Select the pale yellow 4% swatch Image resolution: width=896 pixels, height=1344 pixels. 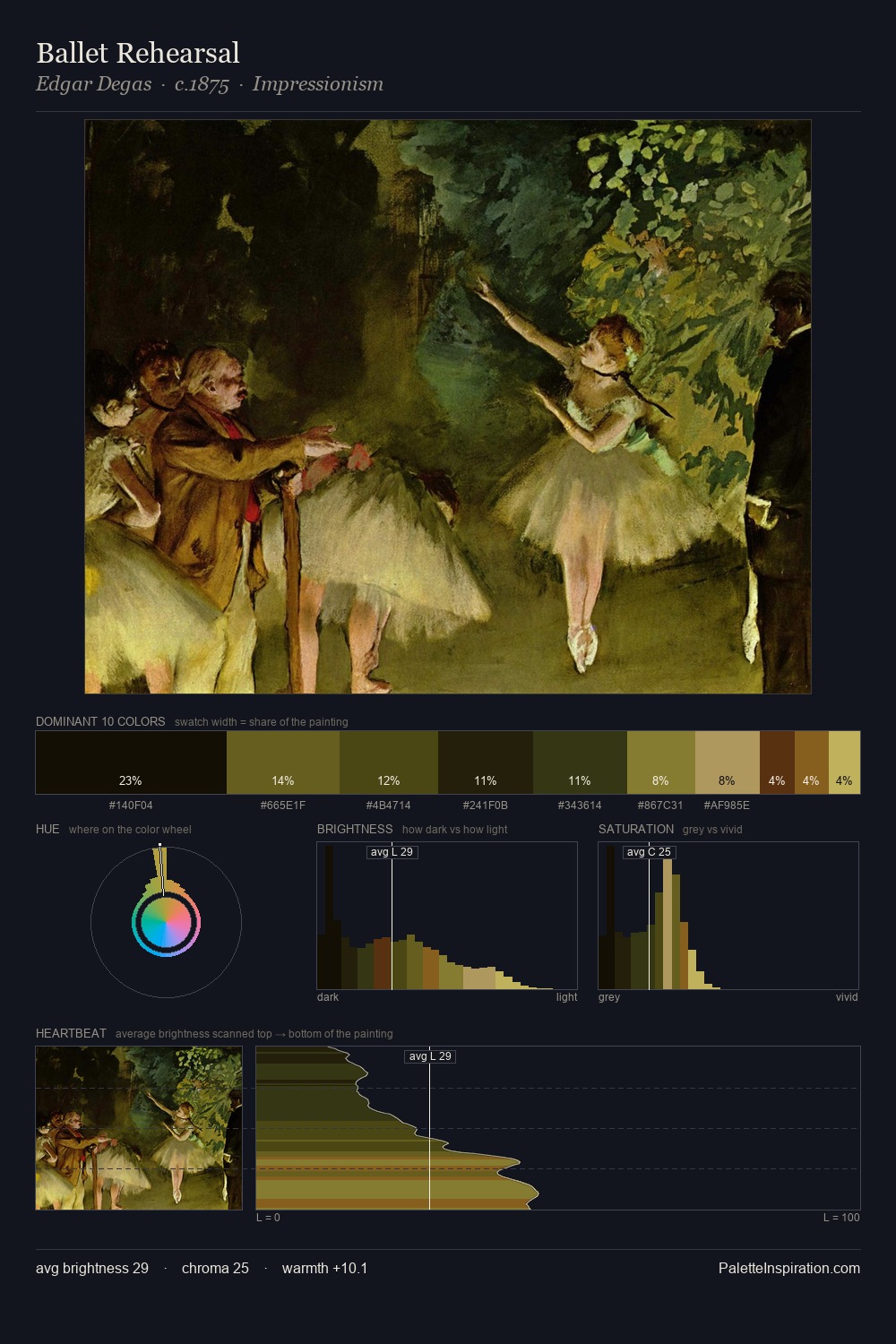[844, 762]
